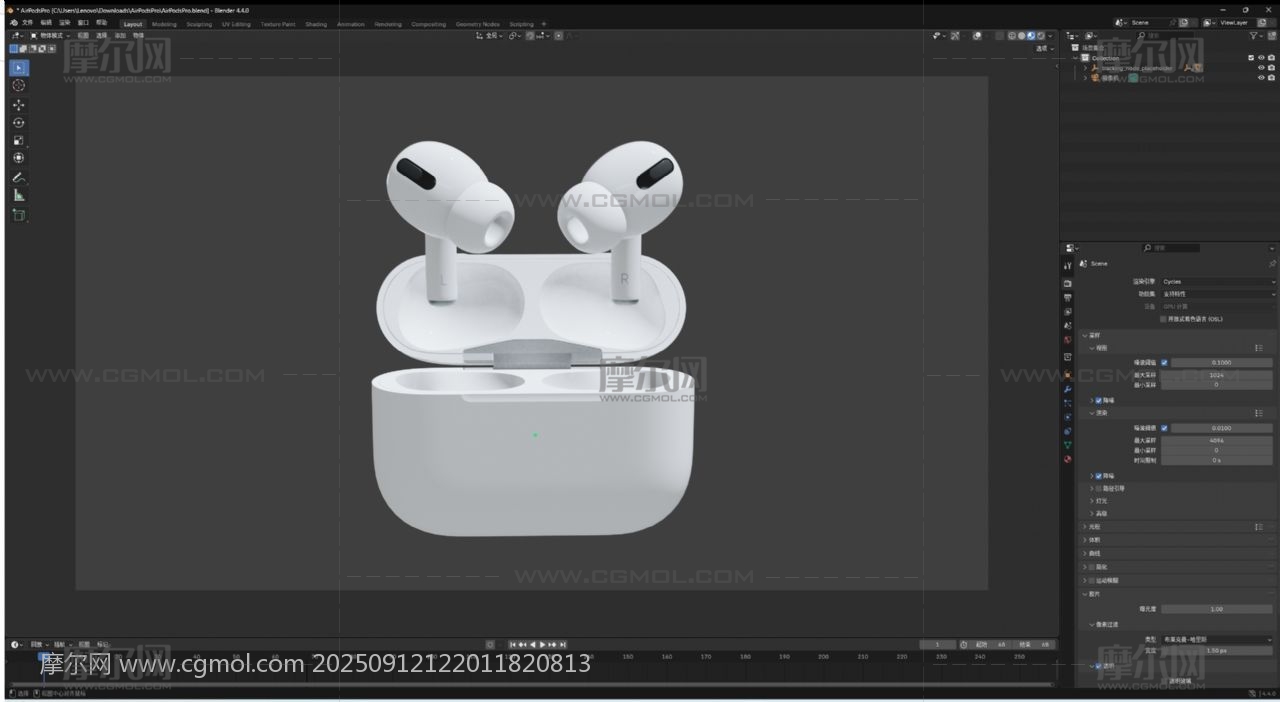
Task: Select the Scale tool
Action: (x=19, y=141)
